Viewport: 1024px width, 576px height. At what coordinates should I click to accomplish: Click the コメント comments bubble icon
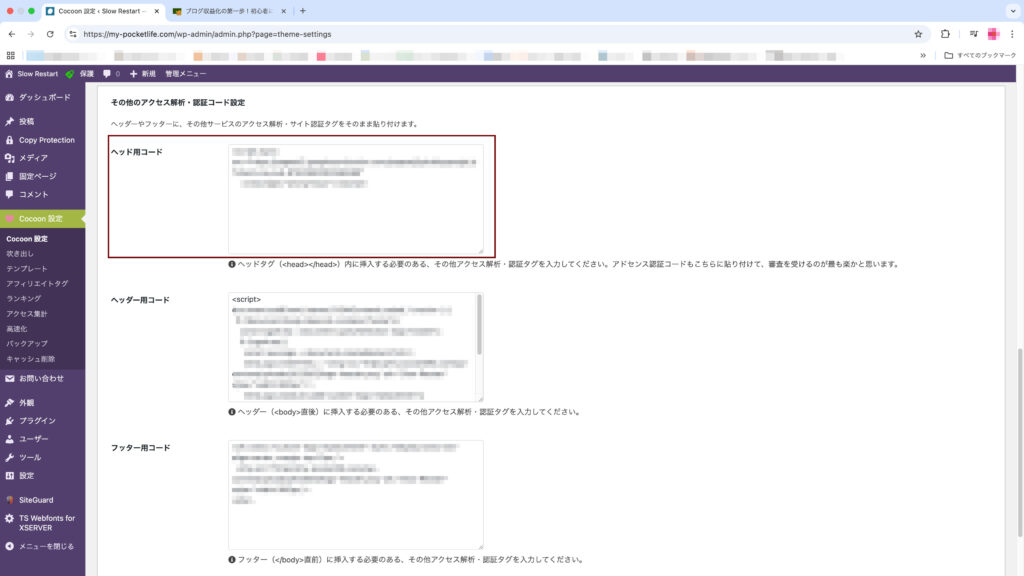(x=10, y=194)
